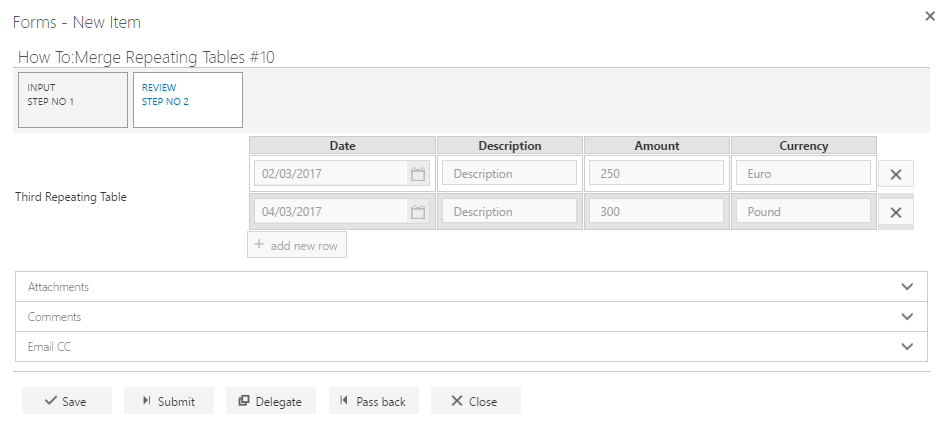Click the How To:Merge Repeating Tables #10 title
Screen dimensions: 945x425
pos(146,57)
